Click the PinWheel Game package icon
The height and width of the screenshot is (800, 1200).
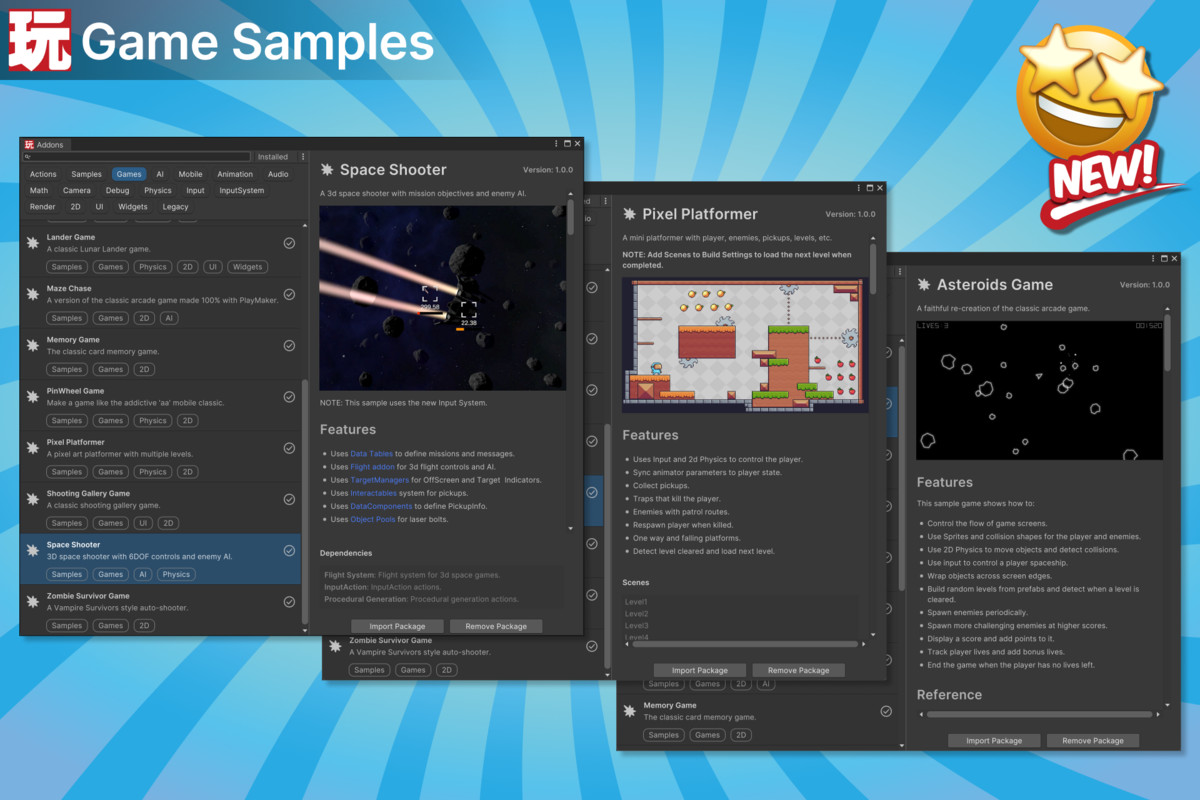[33, 396]
